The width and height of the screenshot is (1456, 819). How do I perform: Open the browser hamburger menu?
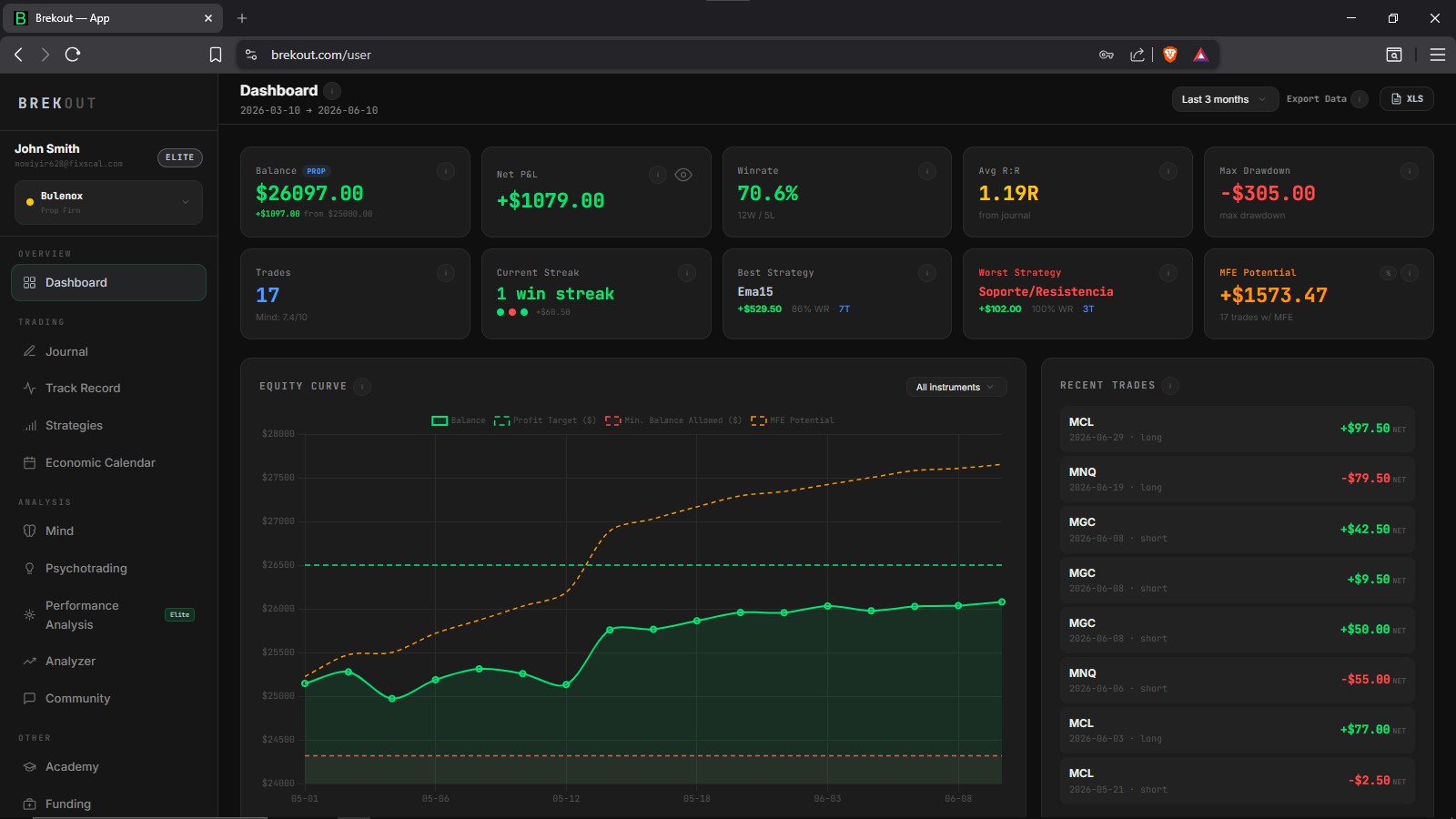1438,55
